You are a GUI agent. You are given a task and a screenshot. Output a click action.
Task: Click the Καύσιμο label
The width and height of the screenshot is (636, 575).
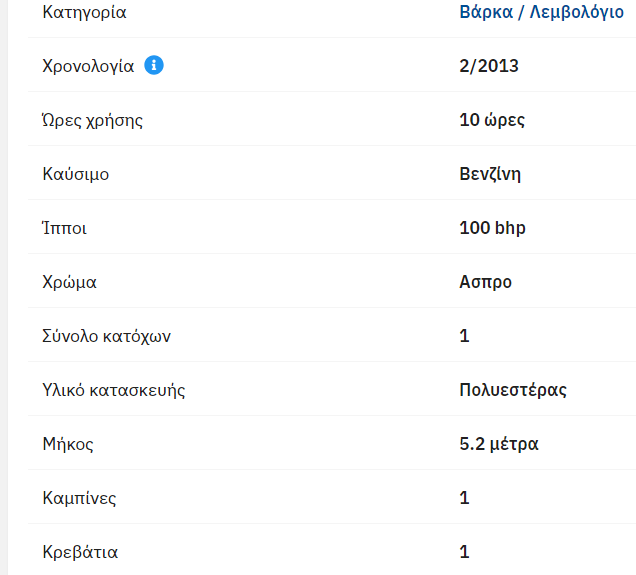pos(75,175)
